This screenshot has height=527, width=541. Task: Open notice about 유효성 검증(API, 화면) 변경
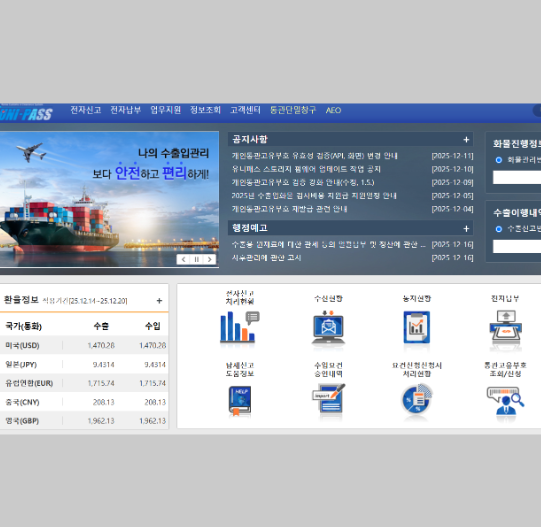tap(315, 156)
